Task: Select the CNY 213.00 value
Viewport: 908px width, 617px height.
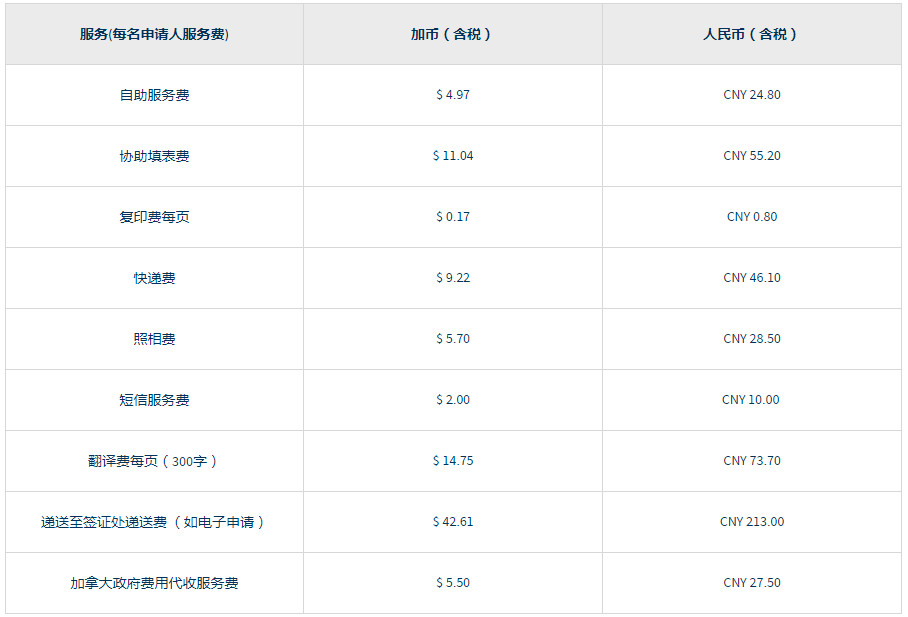Action: point(750,521)
